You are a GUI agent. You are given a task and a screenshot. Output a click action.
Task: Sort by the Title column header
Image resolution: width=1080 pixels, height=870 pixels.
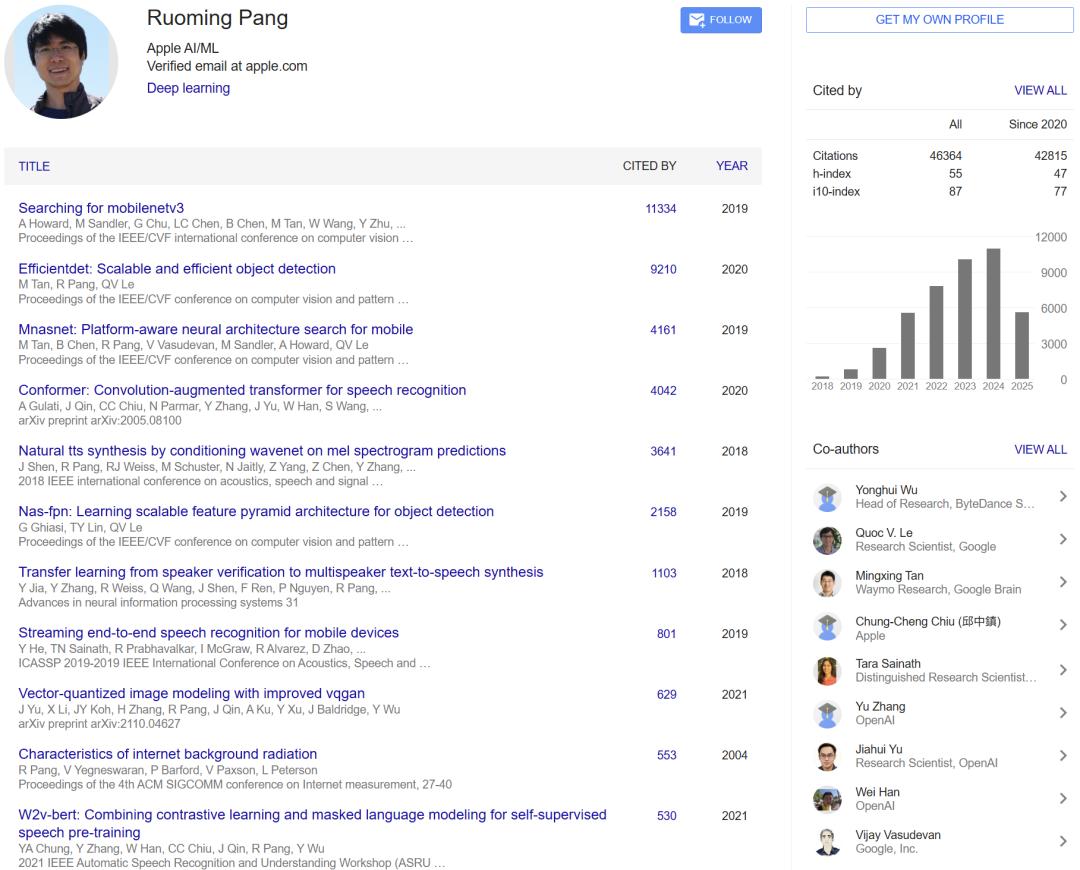pos(34,166)
